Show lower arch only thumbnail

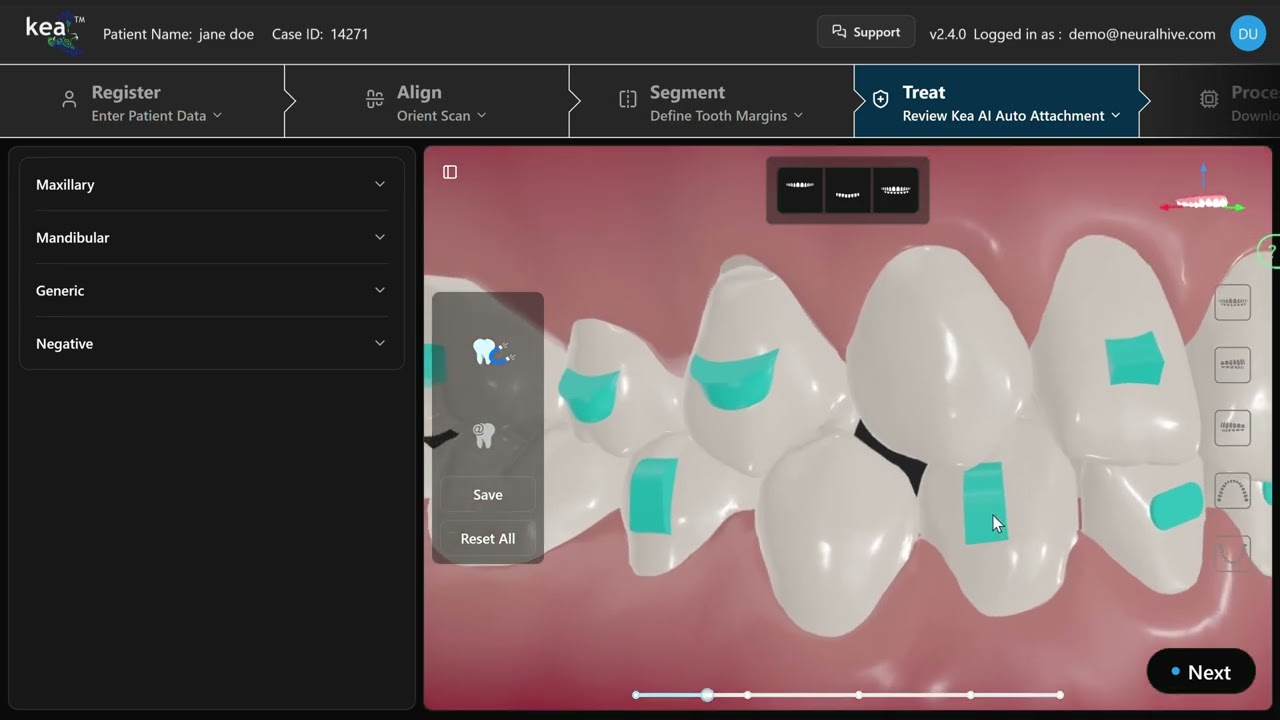tap(847, 190)
